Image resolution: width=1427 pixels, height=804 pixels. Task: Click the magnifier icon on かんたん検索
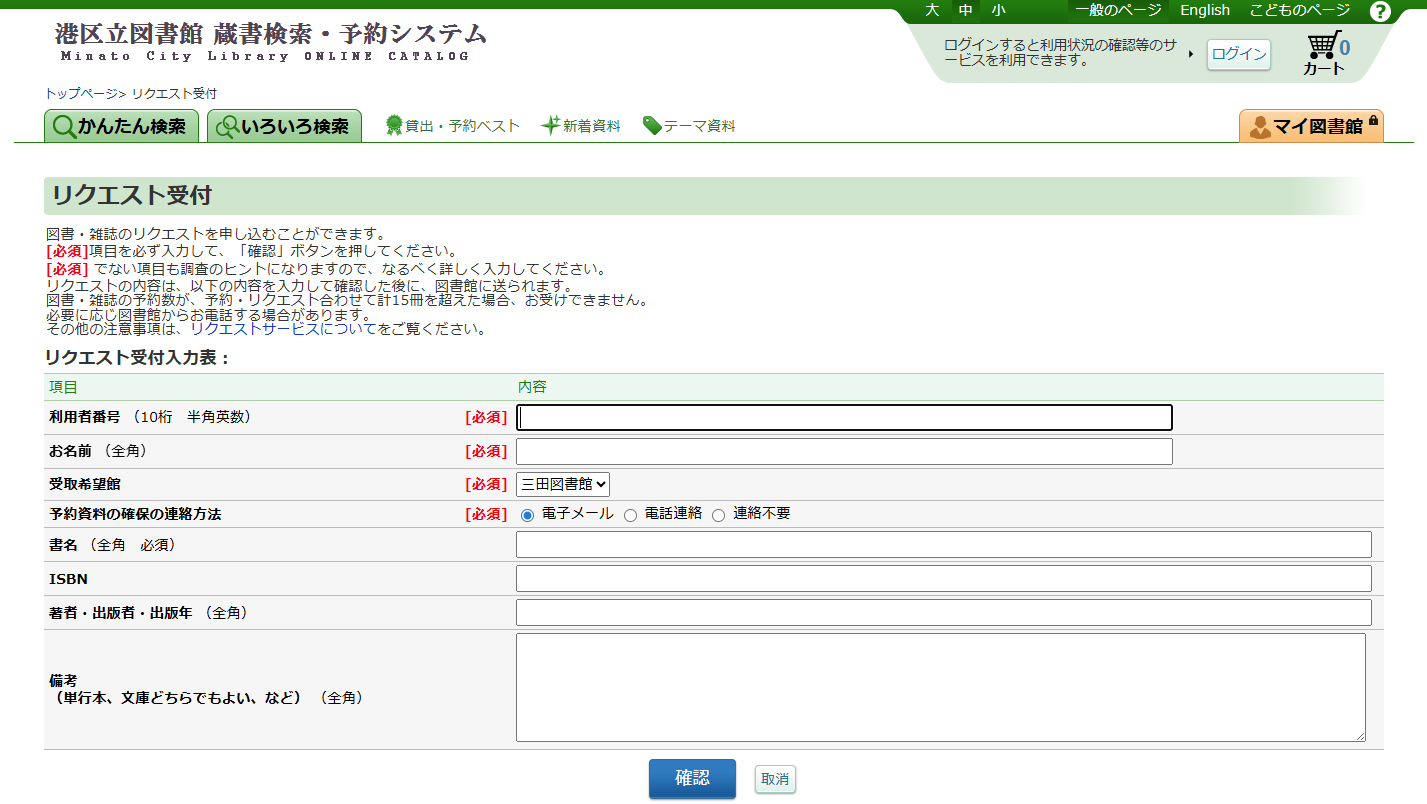tap(62, 125)
